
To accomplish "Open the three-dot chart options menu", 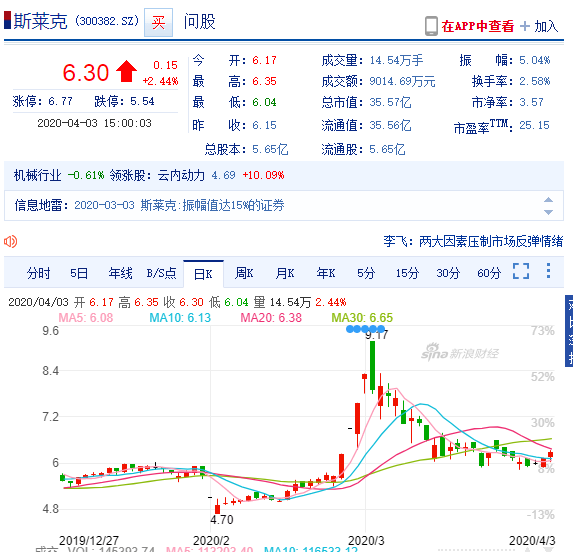I will (548, 271).
